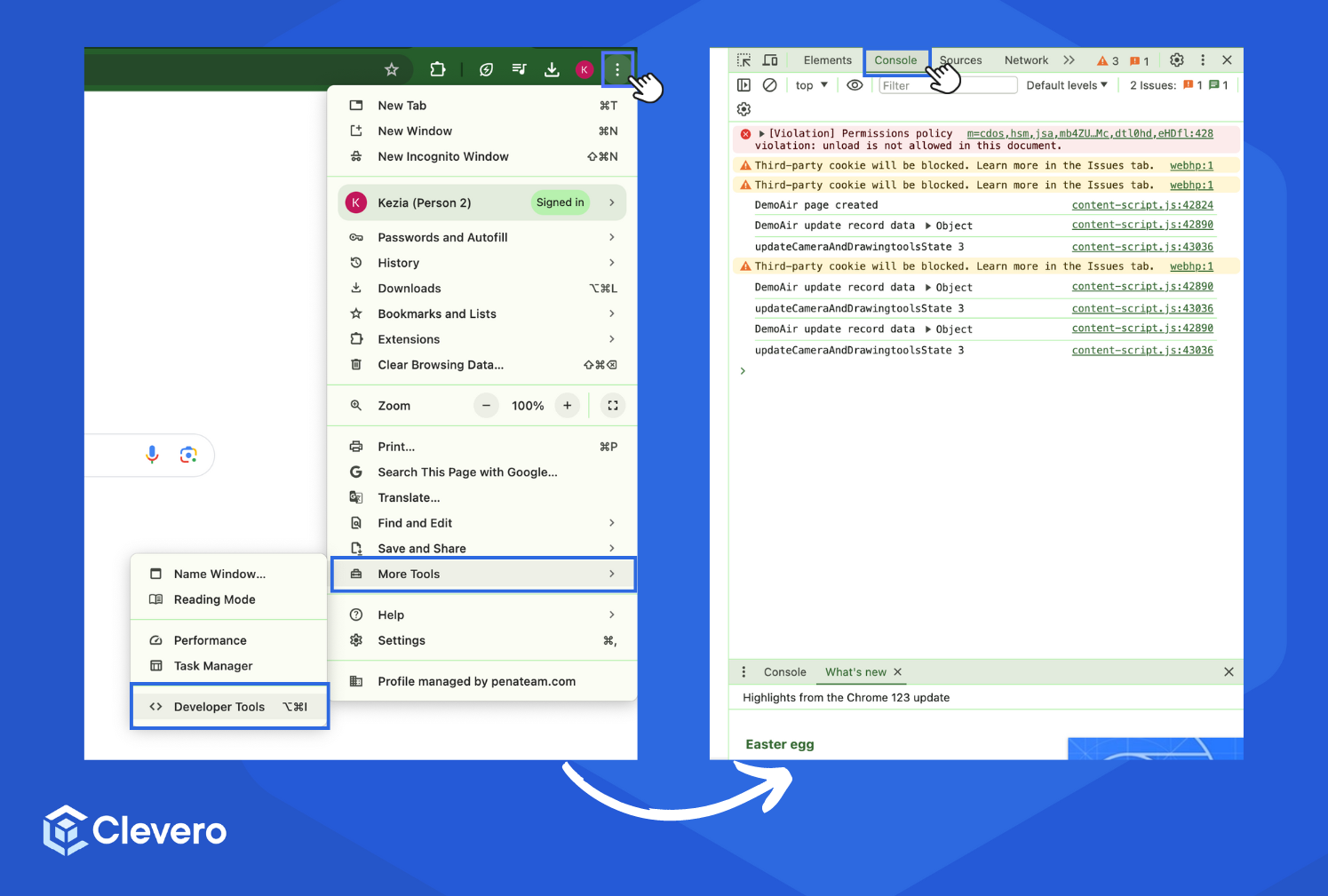Image resolution: width=1328 pixels, height=896 pixels.
Task: Open the DevTools settings gear icon
Action: click(1177, 60)
